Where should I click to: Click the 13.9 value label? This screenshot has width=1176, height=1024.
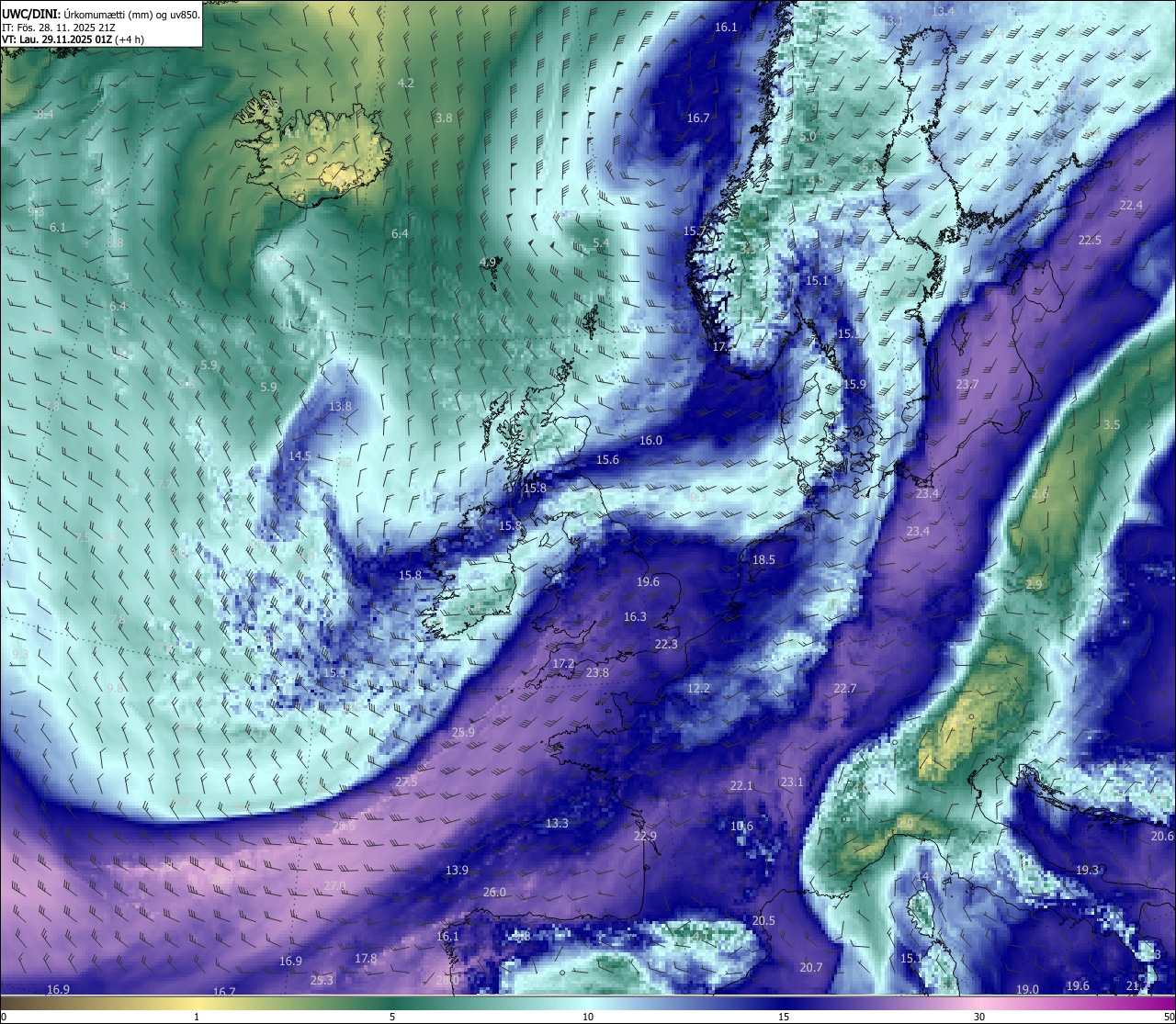(x=457, y=870)
